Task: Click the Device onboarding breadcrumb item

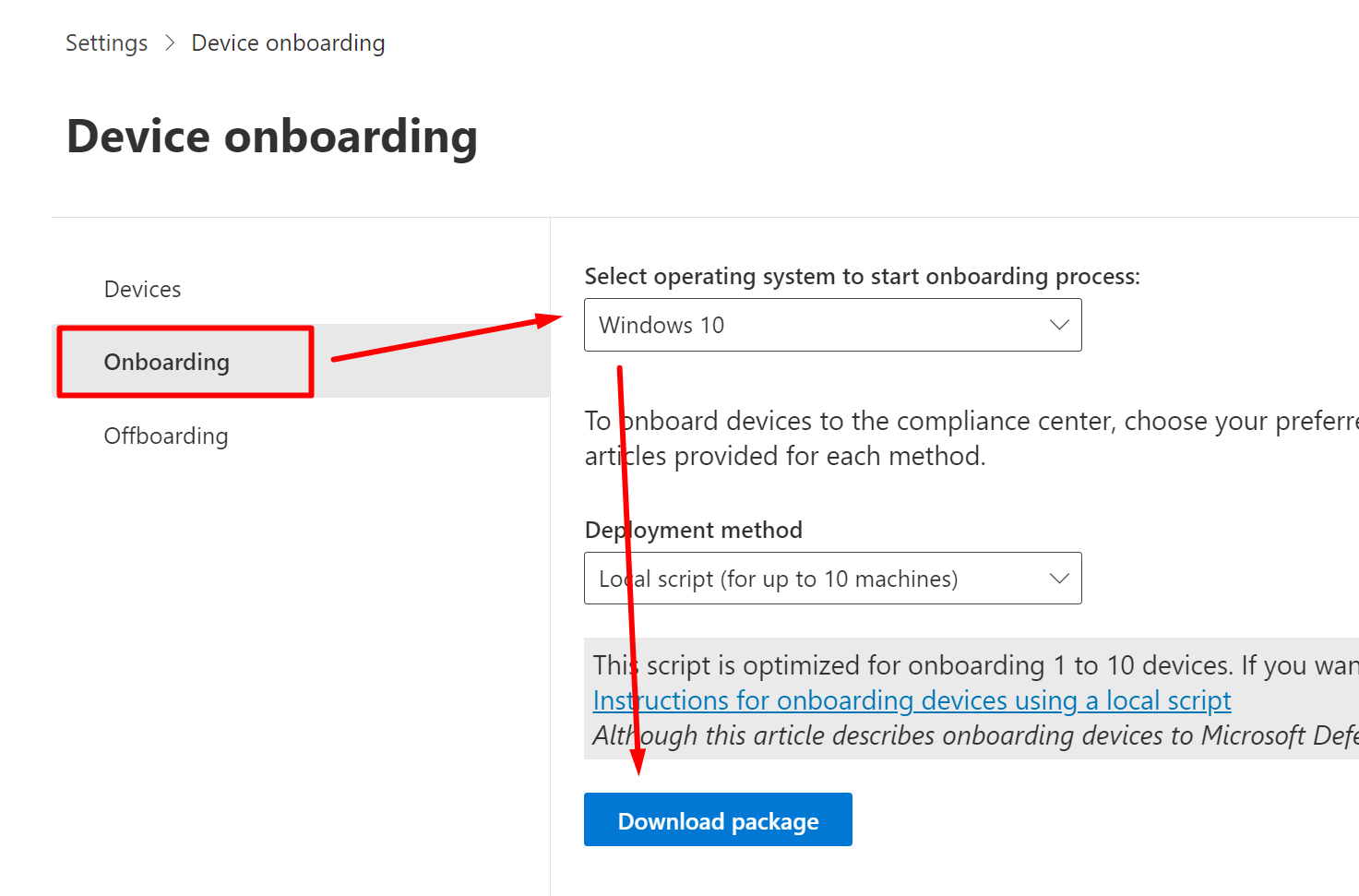Action: click(x=288, y=43)
